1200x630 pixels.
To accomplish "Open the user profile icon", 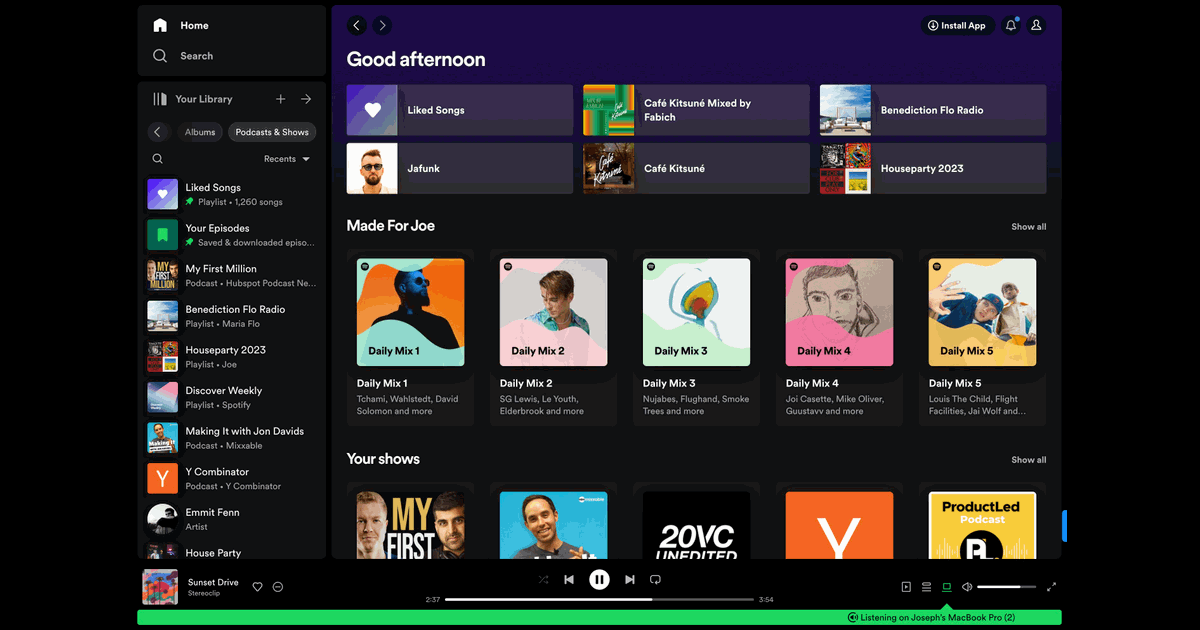I will tap(1037, 25).
